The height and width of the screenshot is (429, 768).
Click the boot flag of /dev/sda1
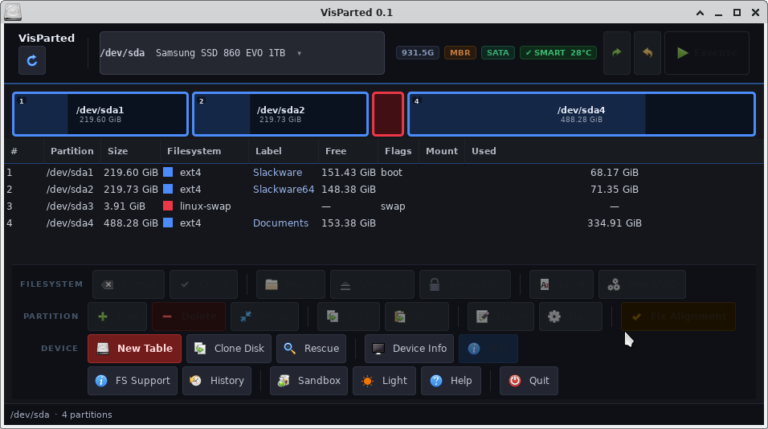coord(391,172)
